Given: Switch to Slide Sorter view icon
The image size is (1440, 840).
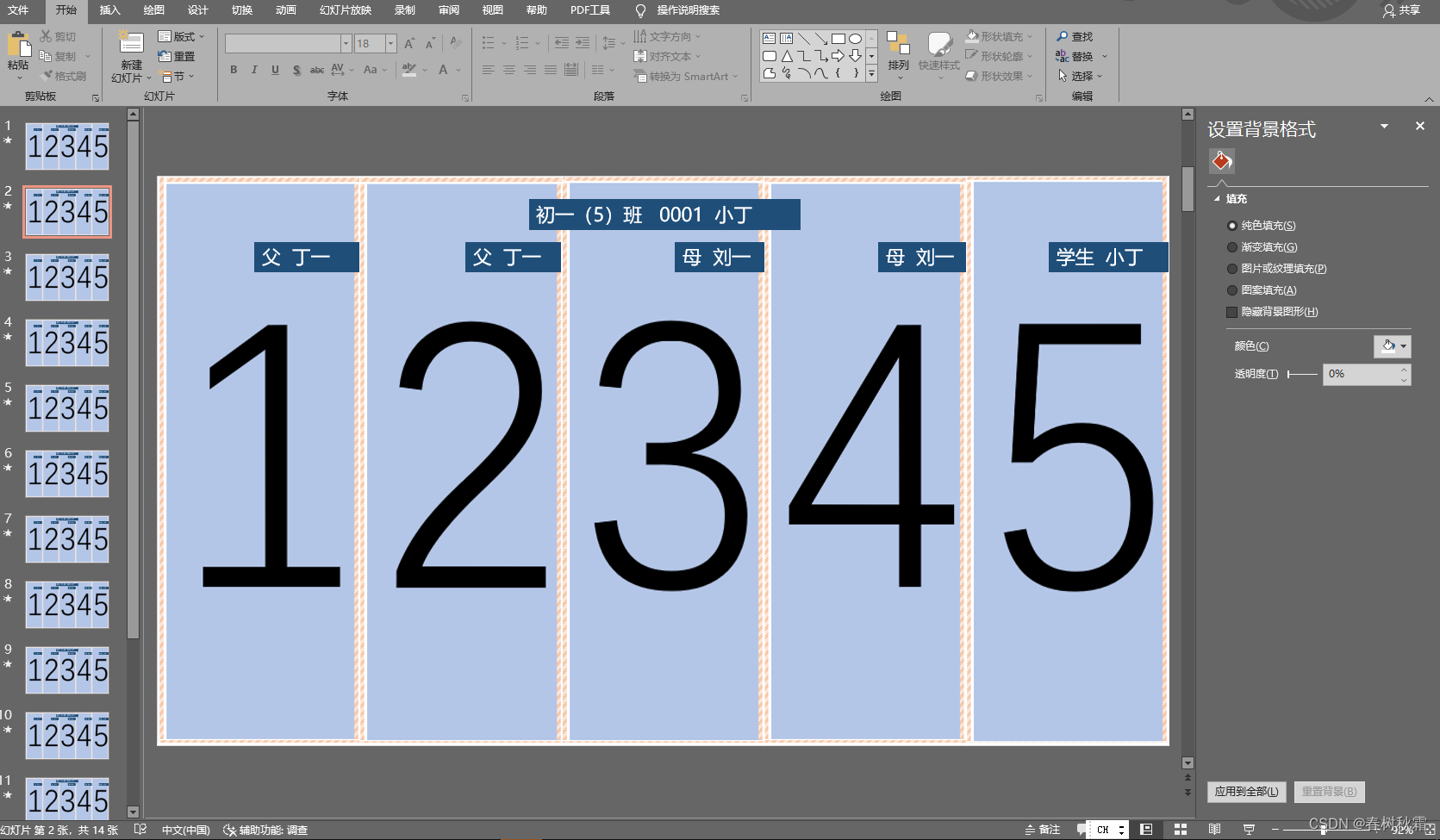Looking at the screenshot, I should click(1181, 829).
